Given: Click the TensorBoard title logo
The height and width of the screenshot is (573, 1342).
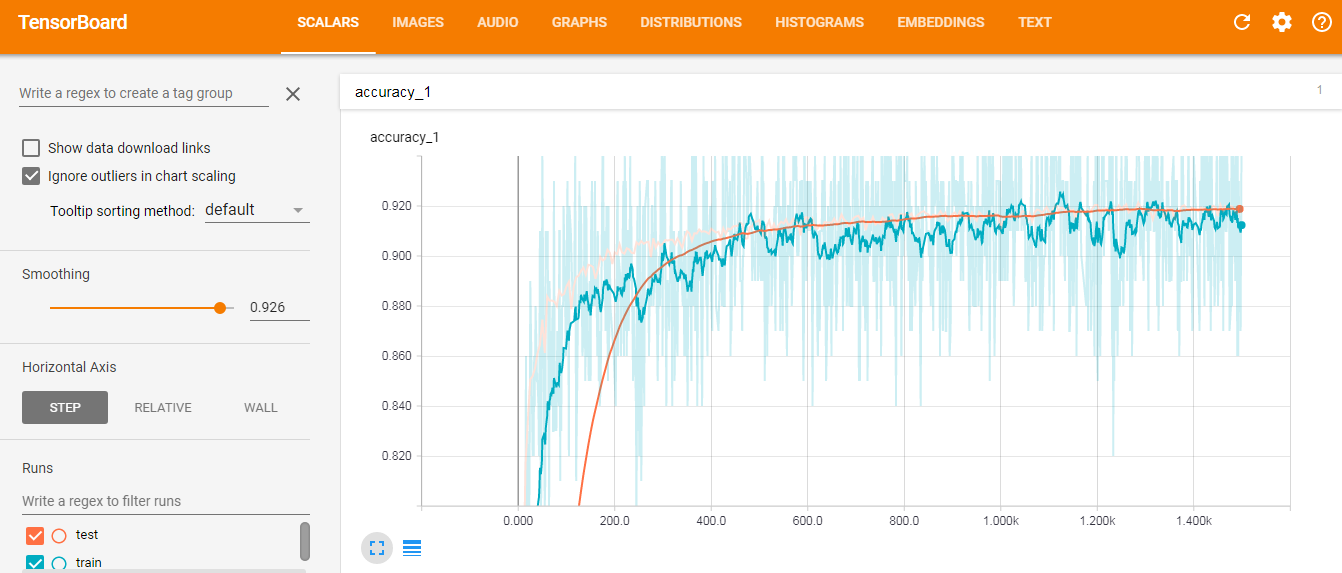Looking at the screenshot, I should click(x=73, y=22).
